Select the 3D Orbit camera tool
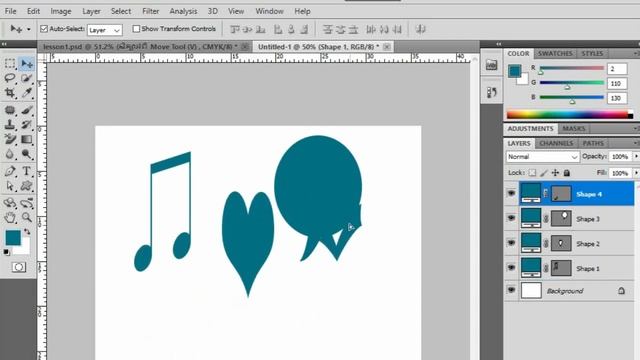 27,203
